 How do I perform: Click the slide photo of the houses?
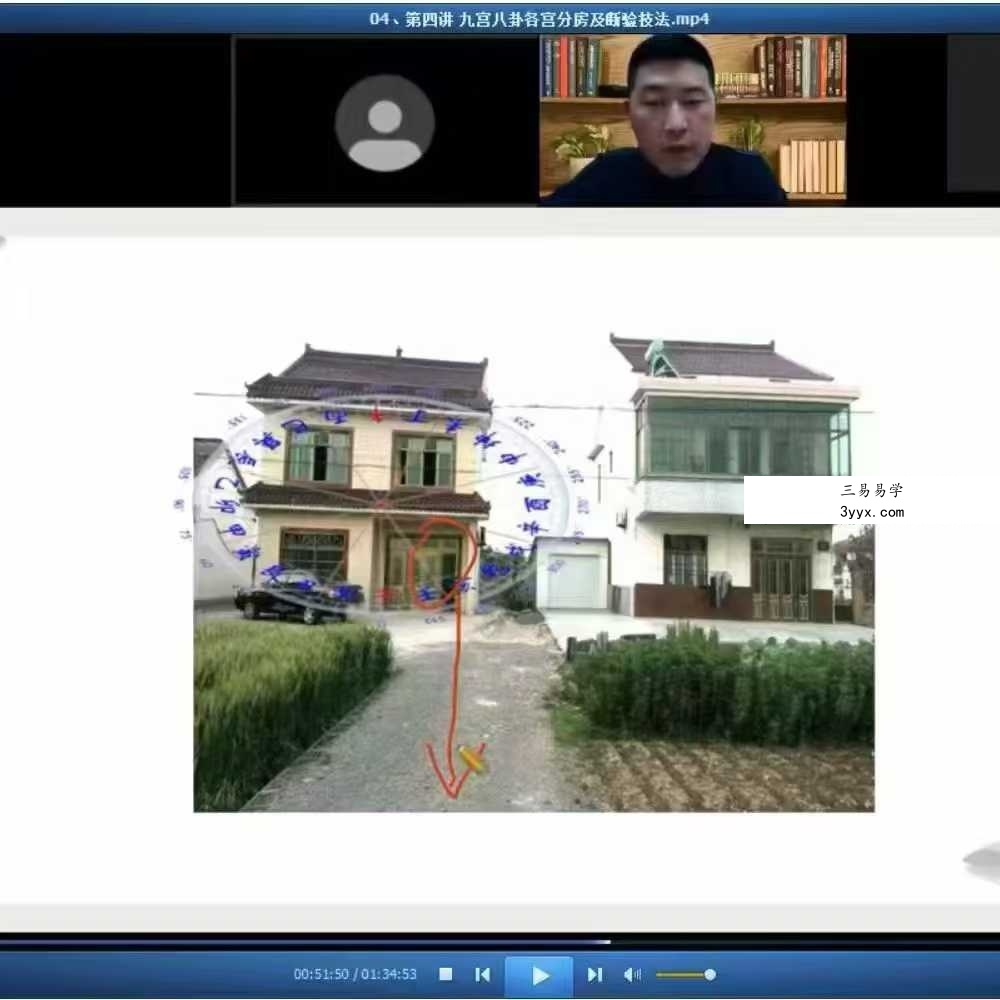point(534,572)
